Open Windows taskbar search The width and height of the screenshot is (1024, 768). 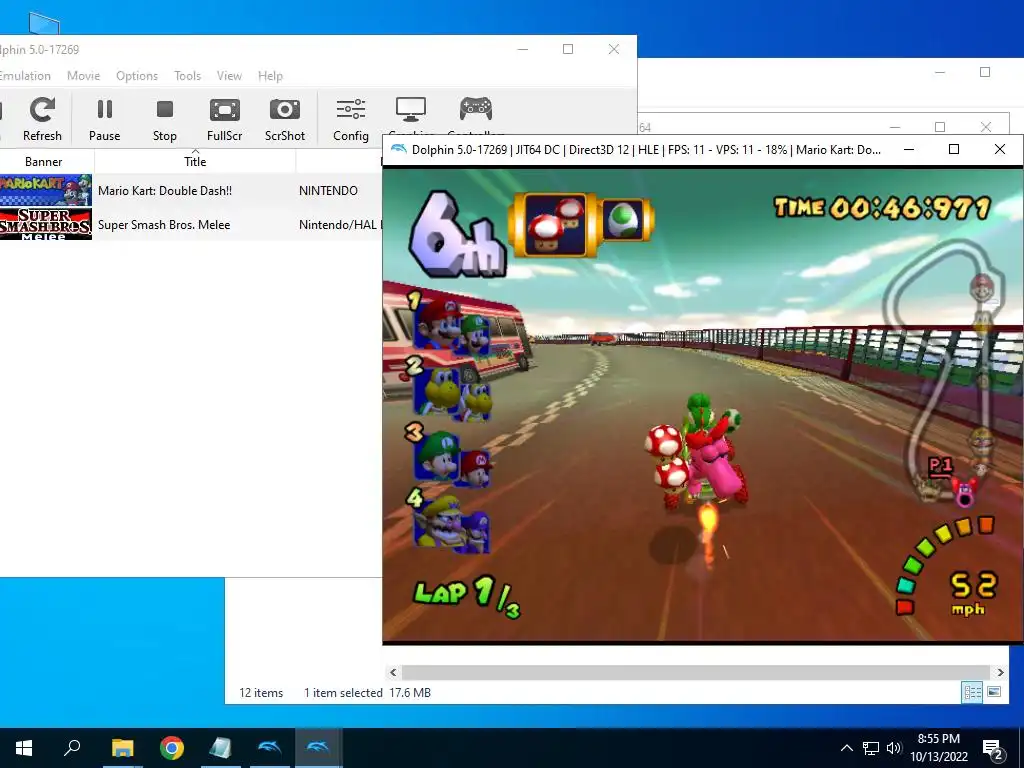72,748
